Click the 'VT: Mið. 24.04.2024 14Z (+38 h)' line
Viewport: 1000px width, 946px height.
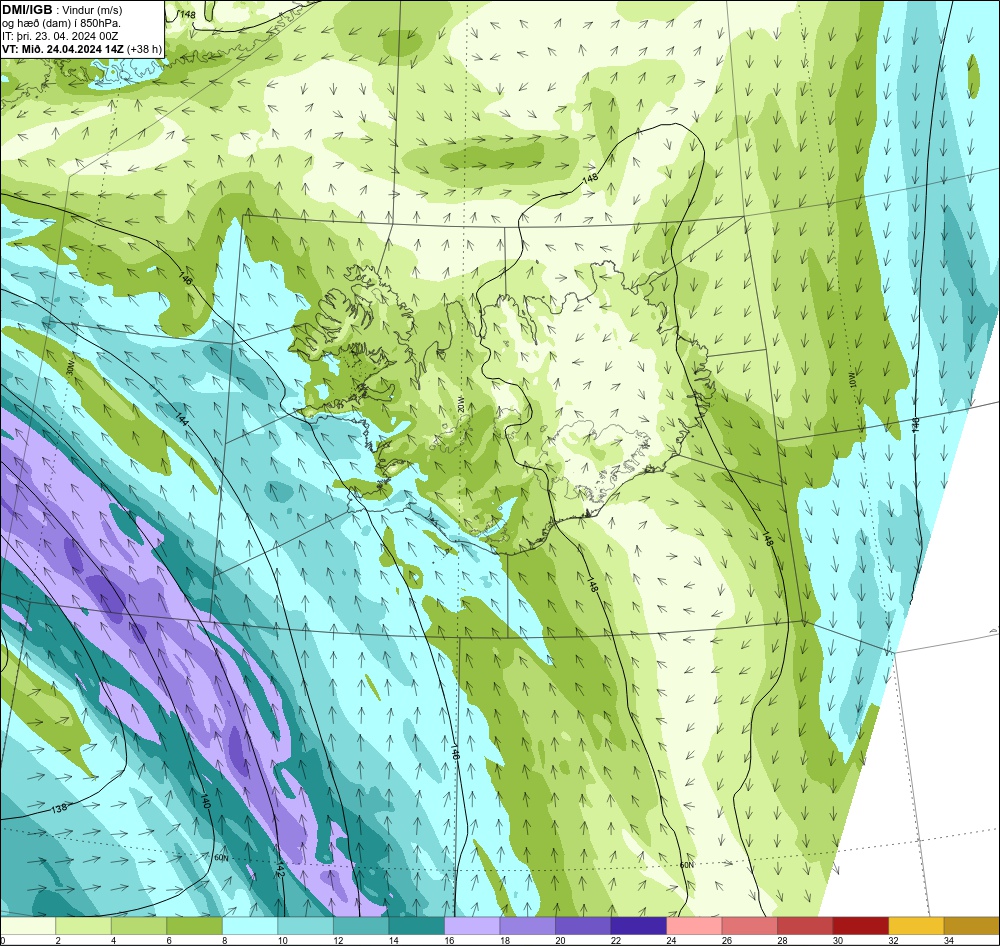point(82,49)
